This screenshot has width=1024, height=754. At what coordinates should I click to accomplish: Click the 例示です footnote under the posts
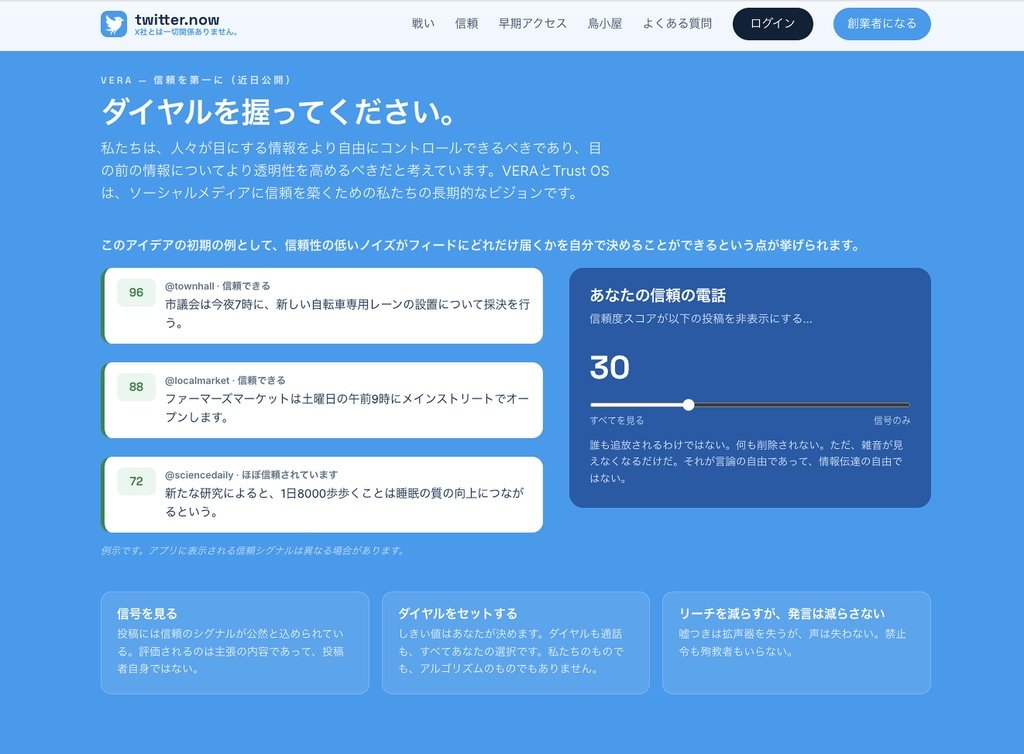(x=253, y=550)
